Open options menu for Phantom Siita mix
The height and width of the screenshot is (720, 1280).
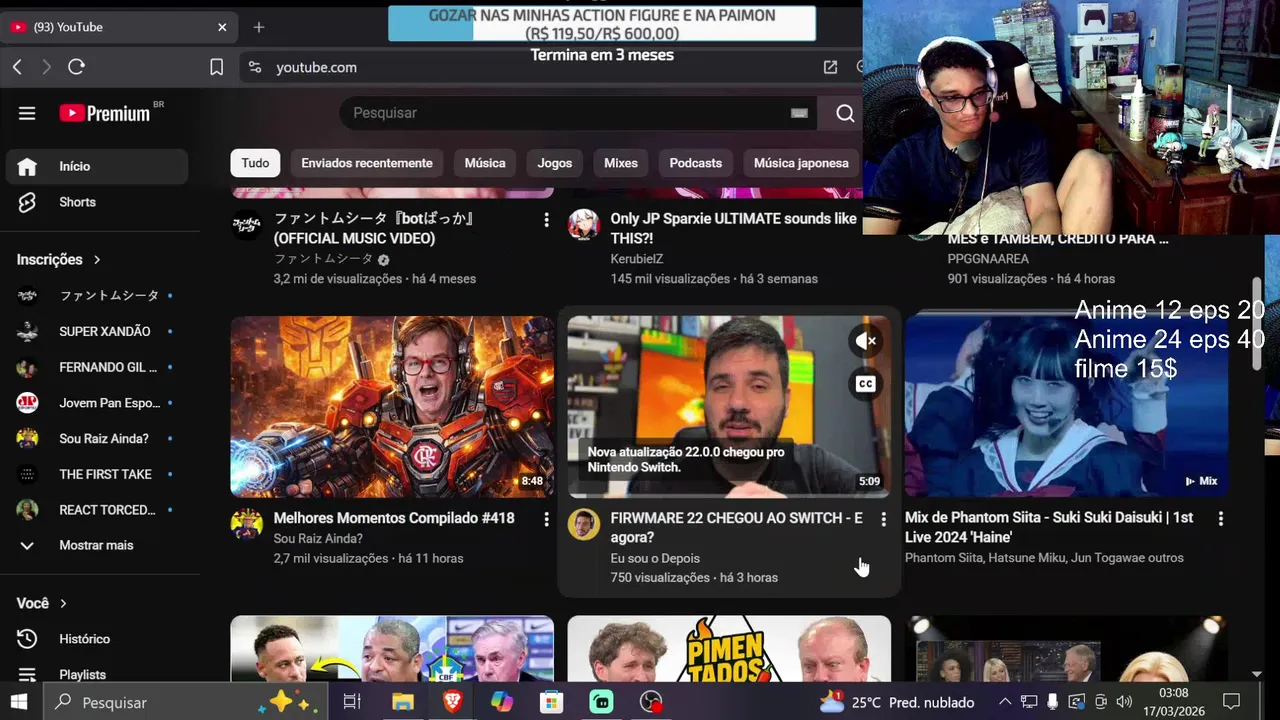[1220, 519]
